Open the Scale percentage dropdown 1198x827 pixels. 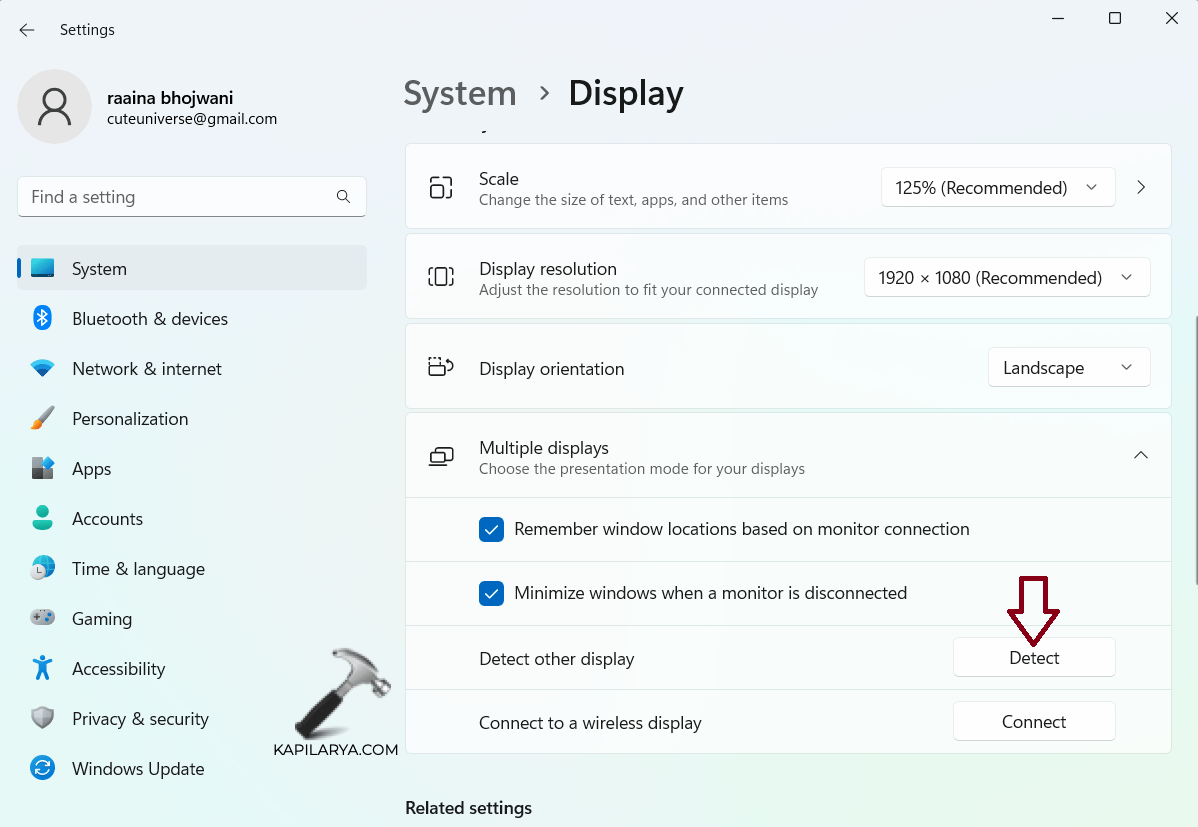[997, 187]
